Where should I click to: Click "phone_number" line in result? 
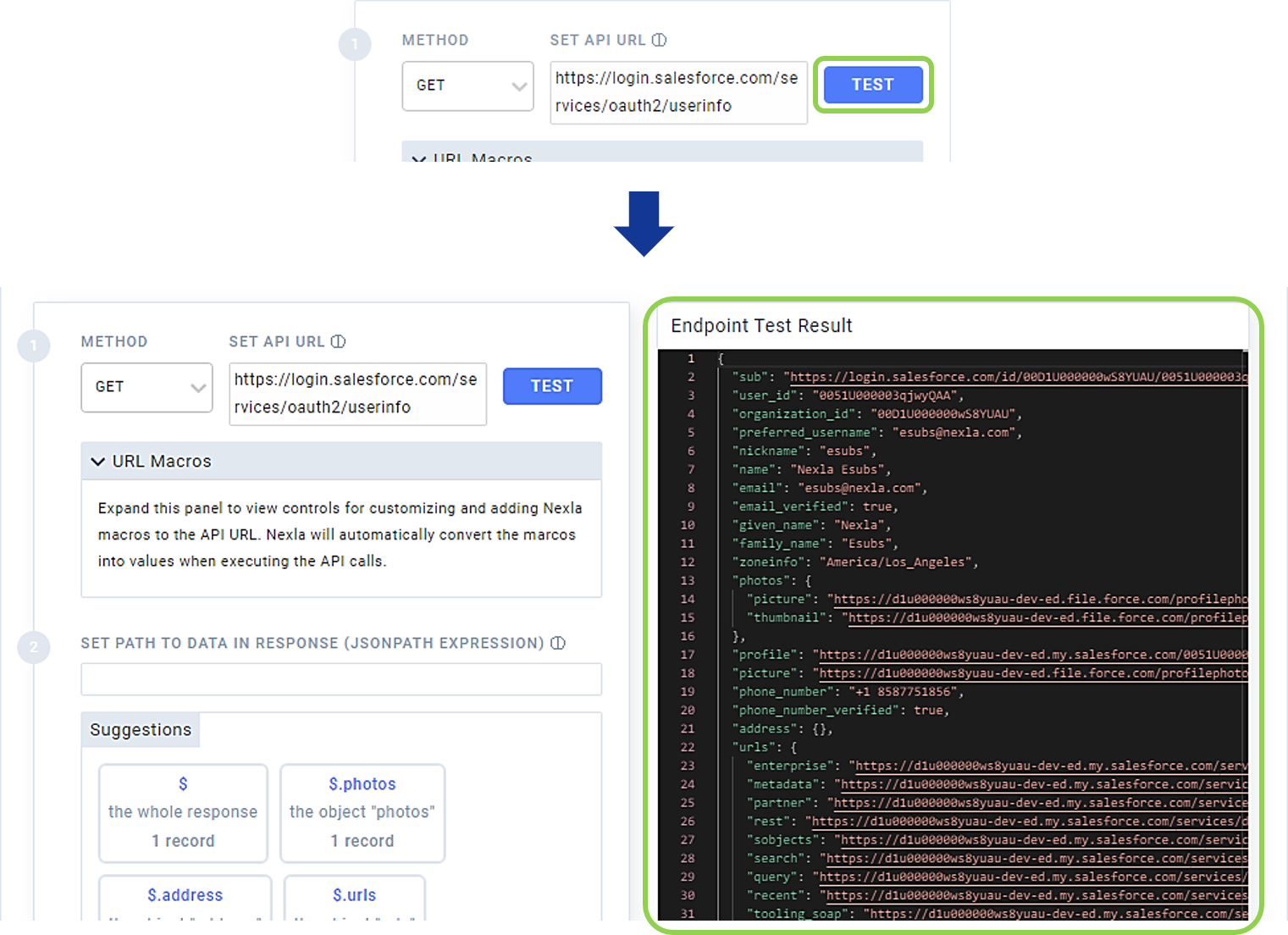848,692
